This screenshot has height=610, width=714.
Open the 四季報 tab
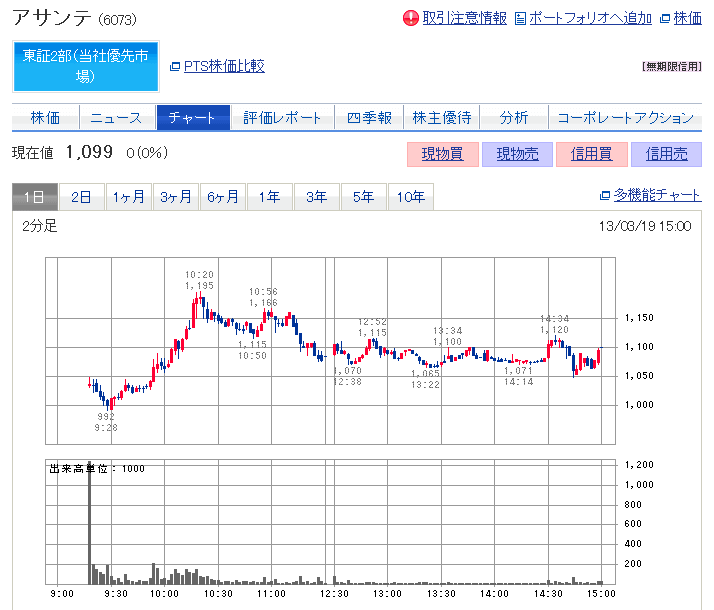[x=368, y=118]
